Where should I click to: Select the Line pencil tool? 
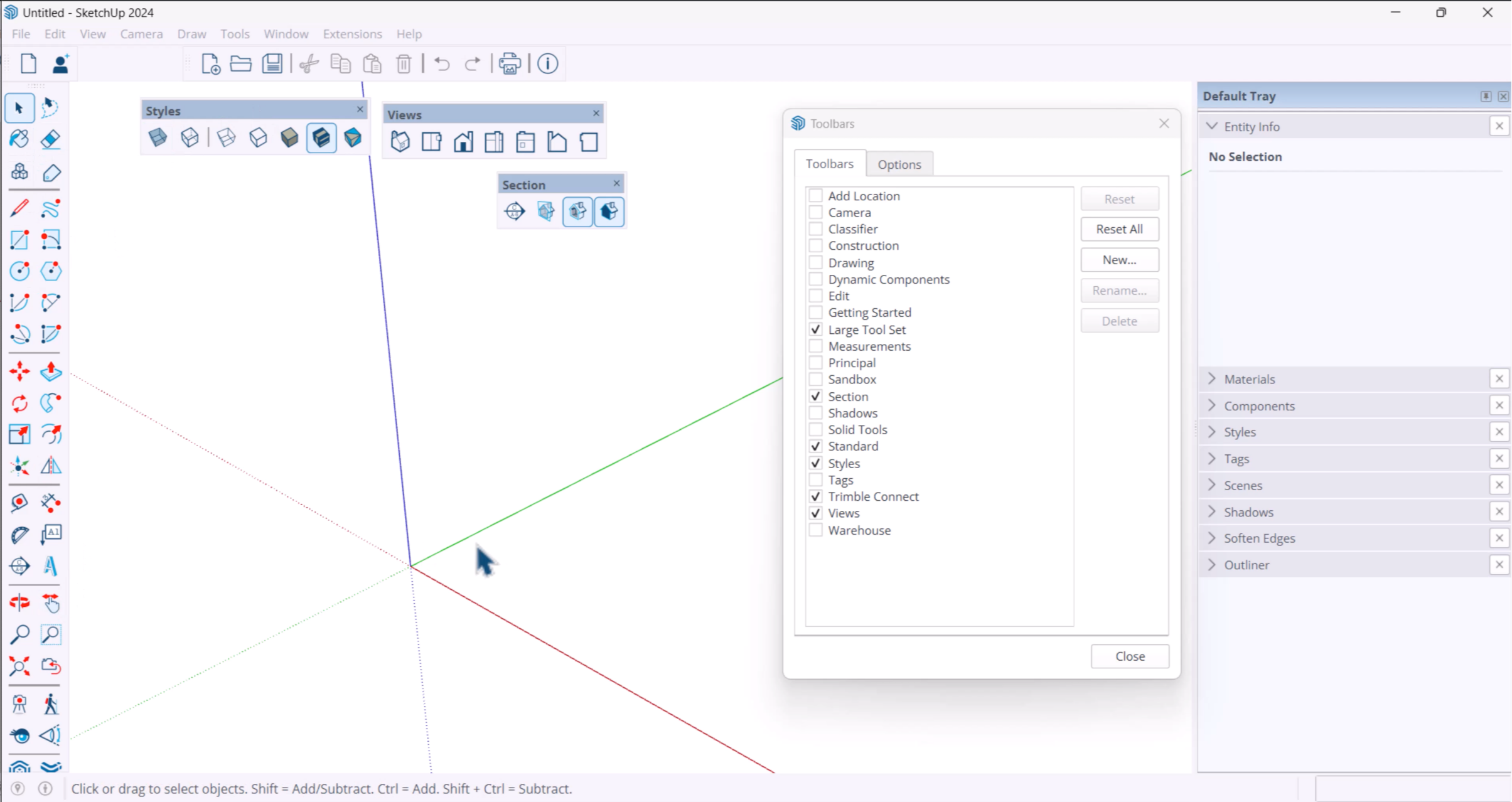19,208
